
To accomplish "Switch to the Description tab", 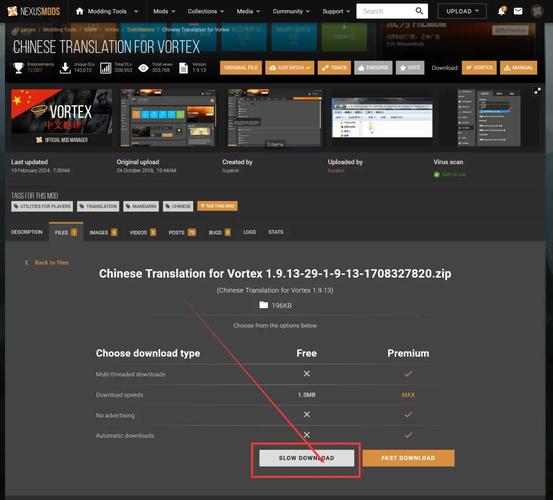I will 27,232.
